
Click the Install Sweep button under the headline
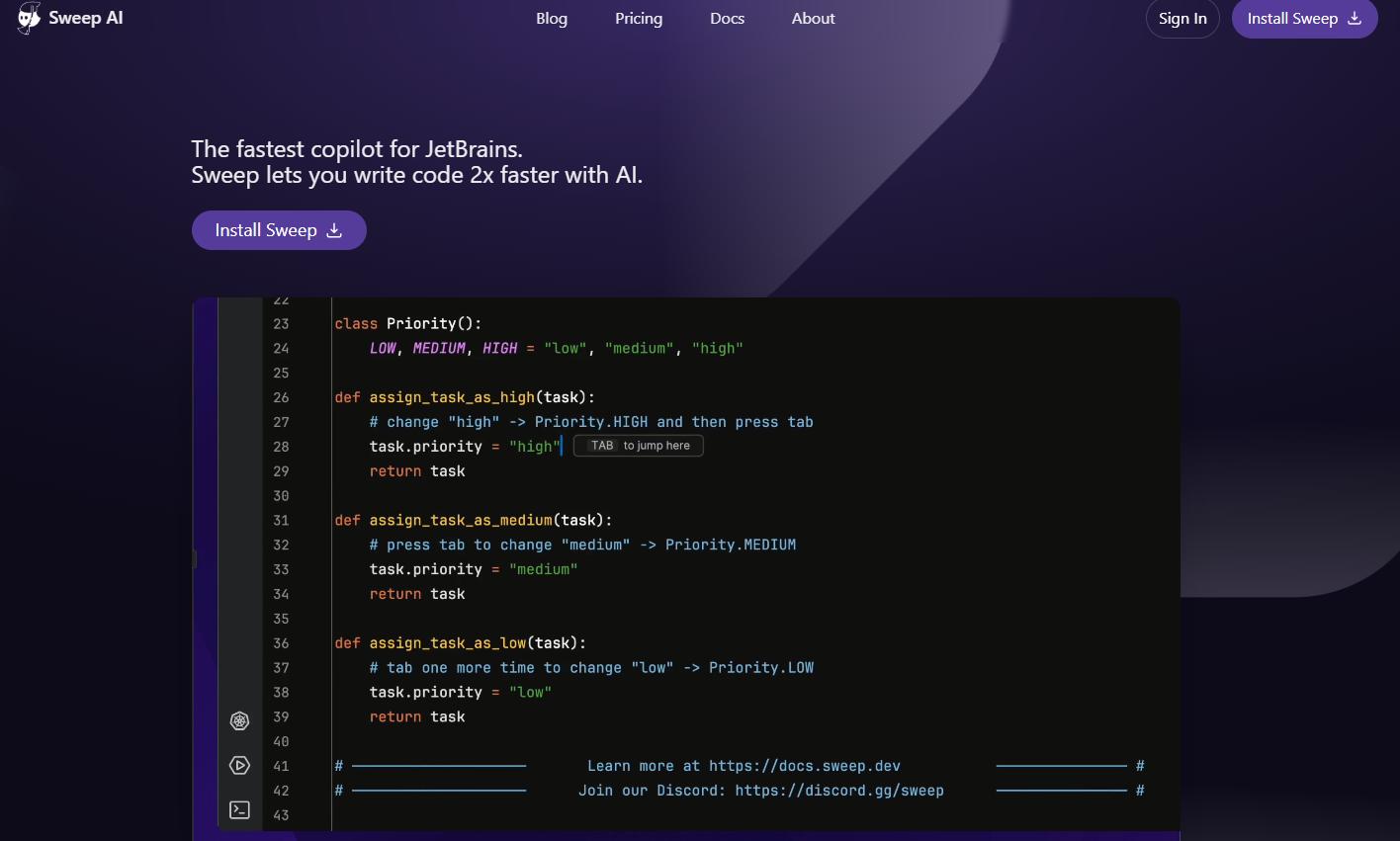[x=279, y=230]
